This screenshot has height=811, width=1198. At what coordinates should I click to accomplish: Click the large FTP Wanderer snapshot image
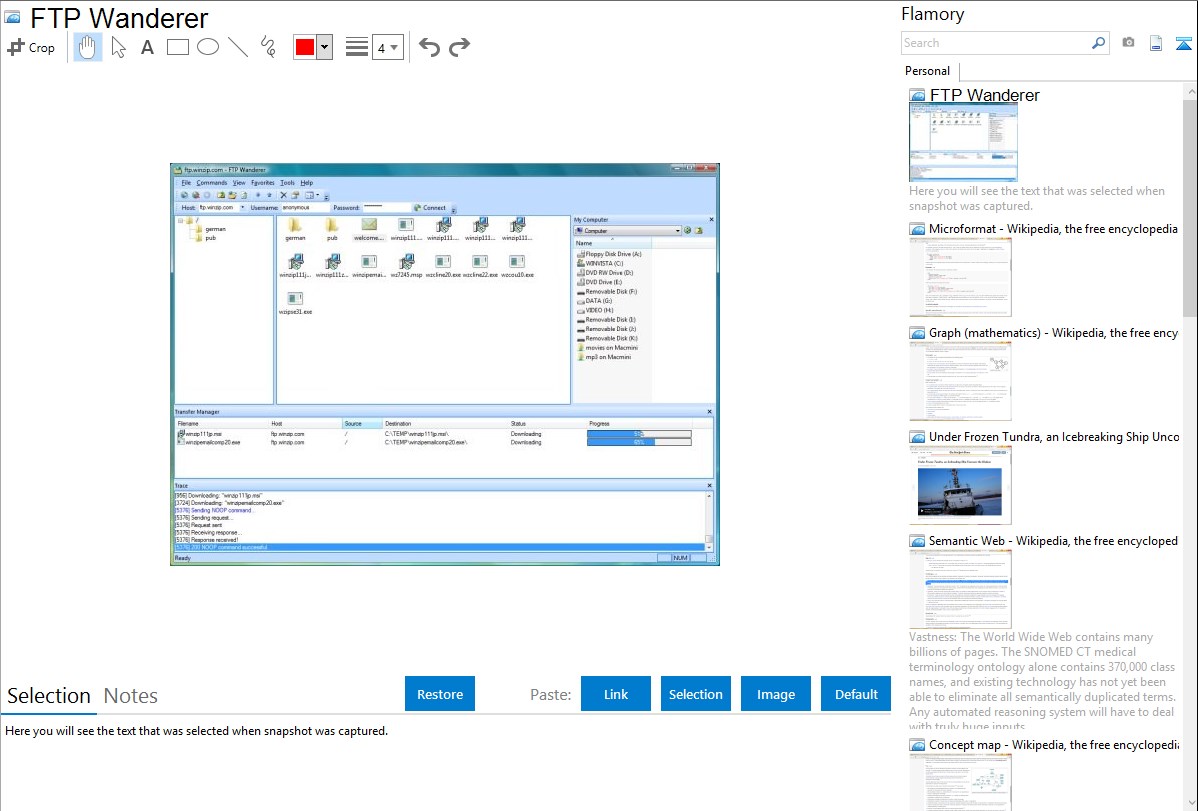(x=445, y=365)
